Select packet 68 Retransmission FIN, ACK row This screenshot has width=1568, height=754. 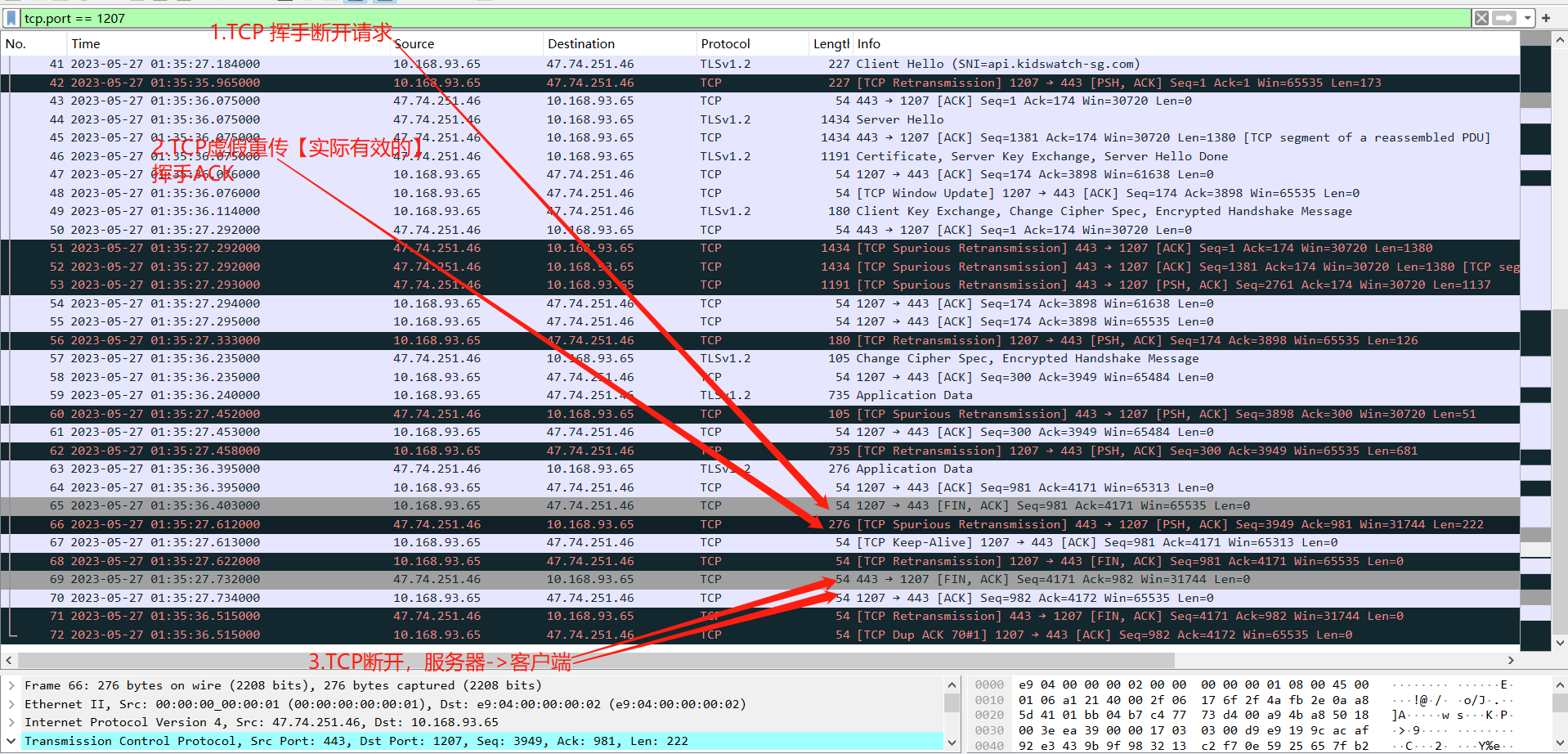pyautogui.click(x=760, y=561)
